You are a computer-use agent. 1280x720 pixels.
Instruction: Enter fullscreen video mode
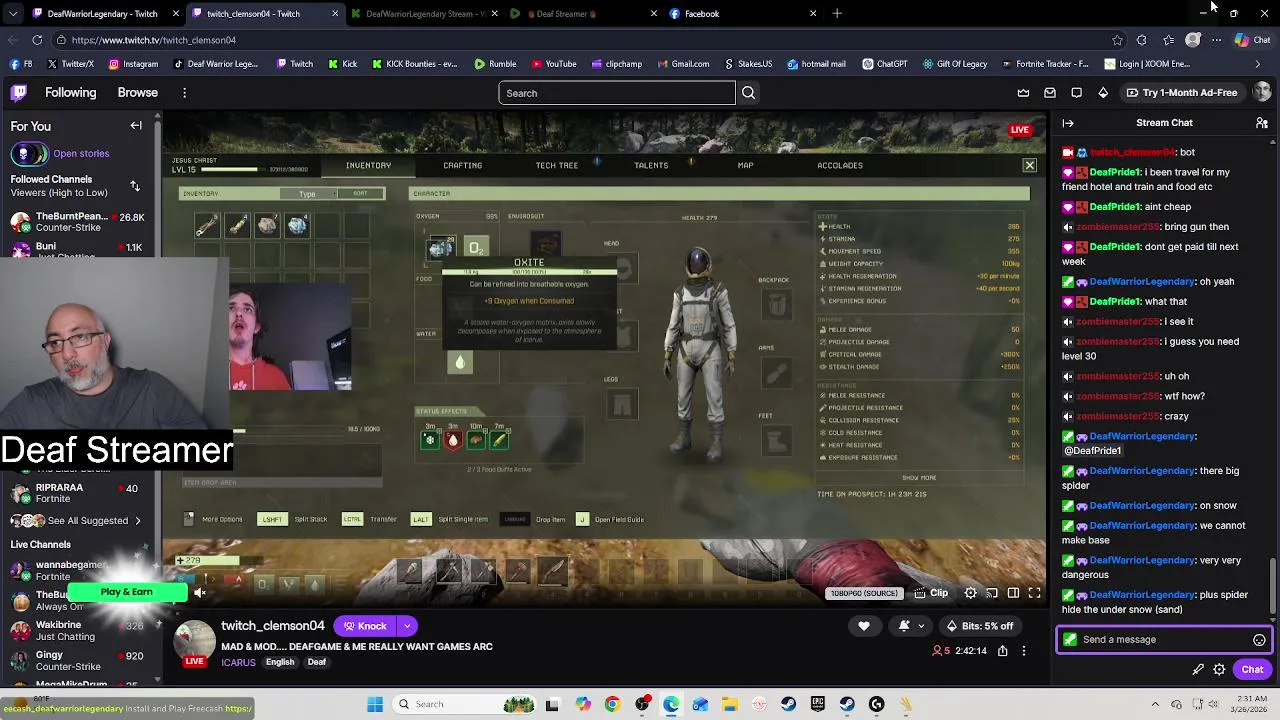(x=1035, y=593)
